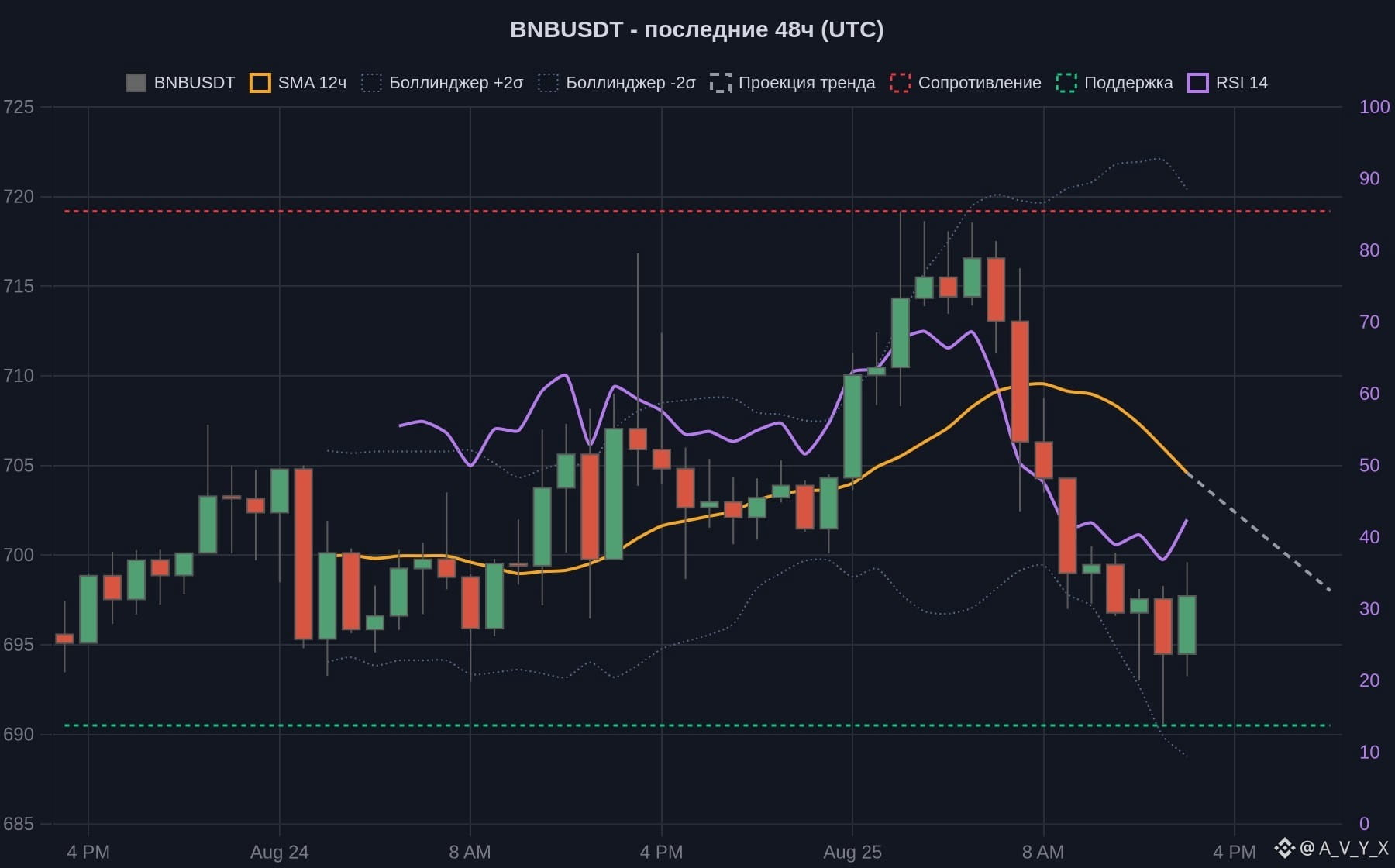Click the RSI axis value 20
The width and height of the screenshot is (1395, 868).
(x=1369, y=680)
